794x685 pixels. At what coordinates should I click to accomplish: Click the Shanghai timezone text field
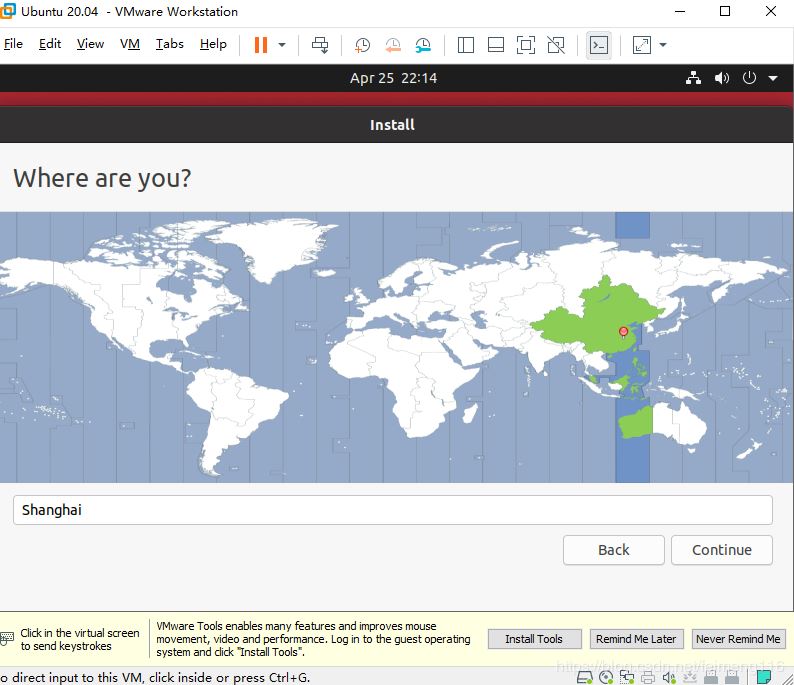pyautogui.click(x=392, y=510)
